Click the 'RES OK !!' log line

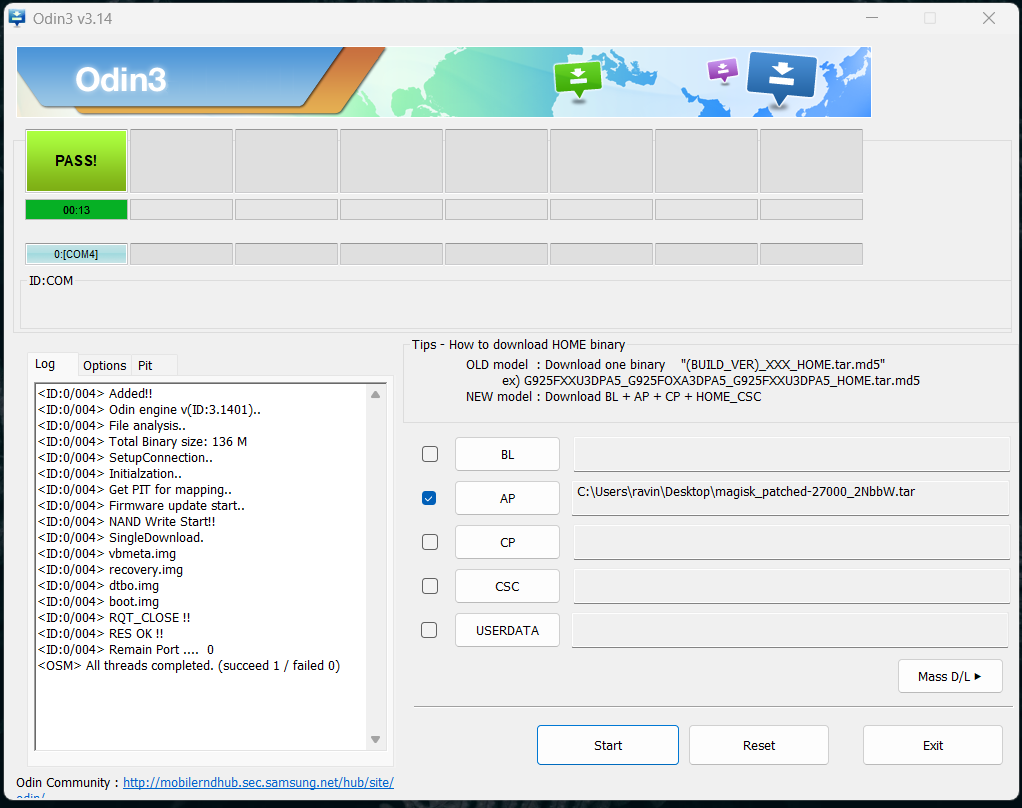[101, 633]
